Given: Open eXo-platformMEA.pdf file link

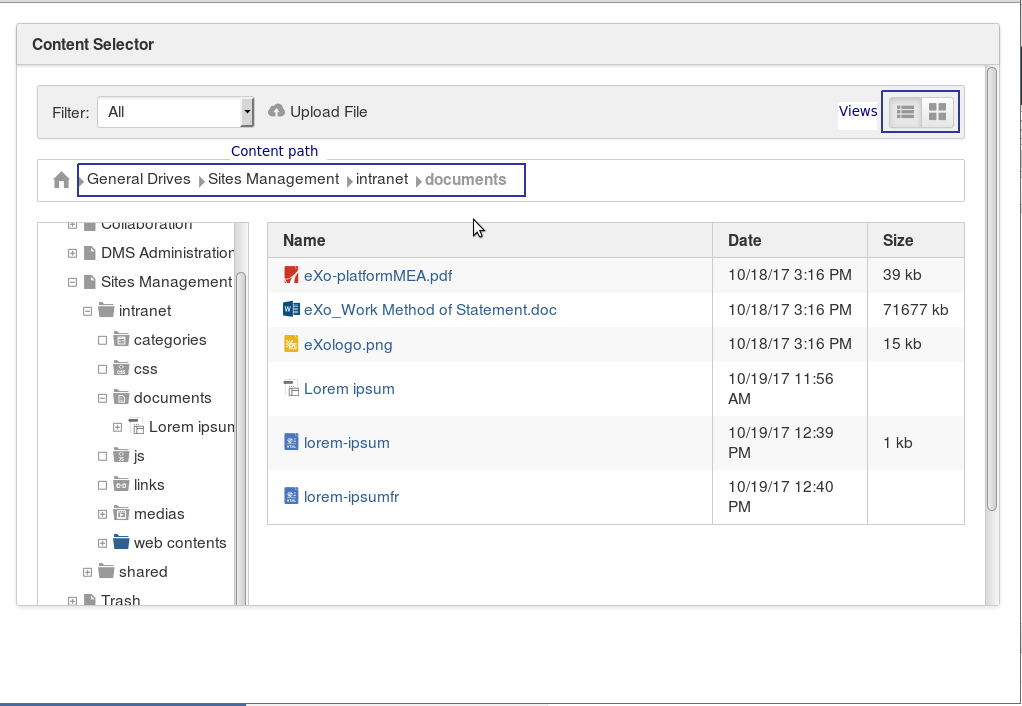Looking at the screenshot, I should point(378,275).
